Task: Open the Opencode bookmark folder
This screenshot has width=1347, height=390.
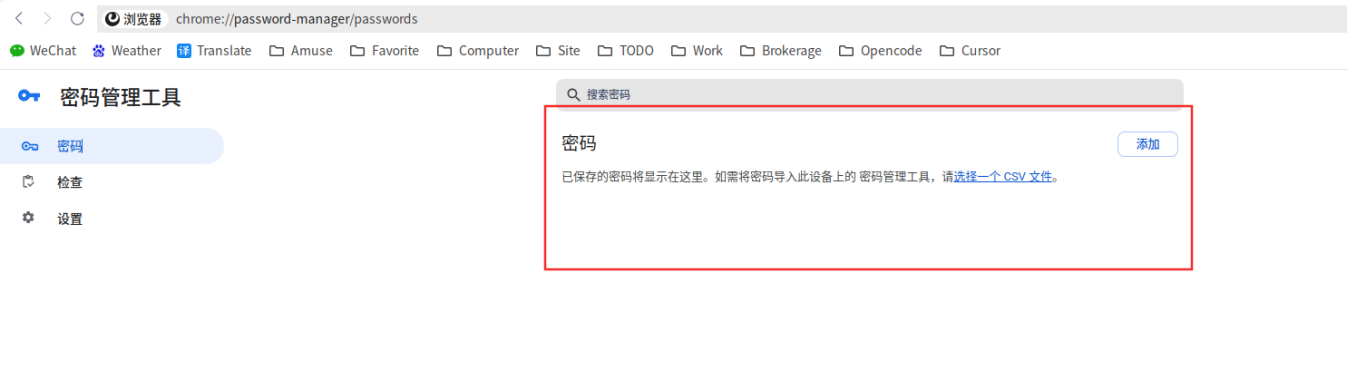Action: 881,50
